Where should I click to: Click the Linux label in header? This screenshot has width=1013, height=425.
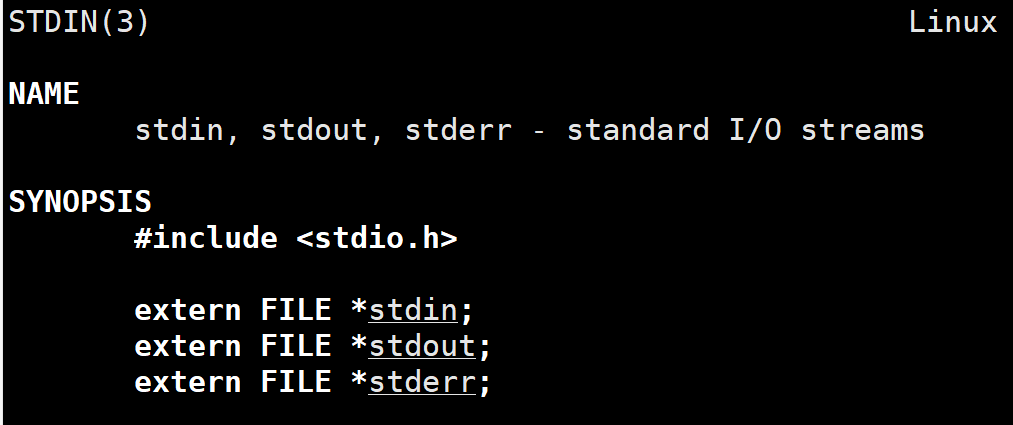tap(953, 23)
